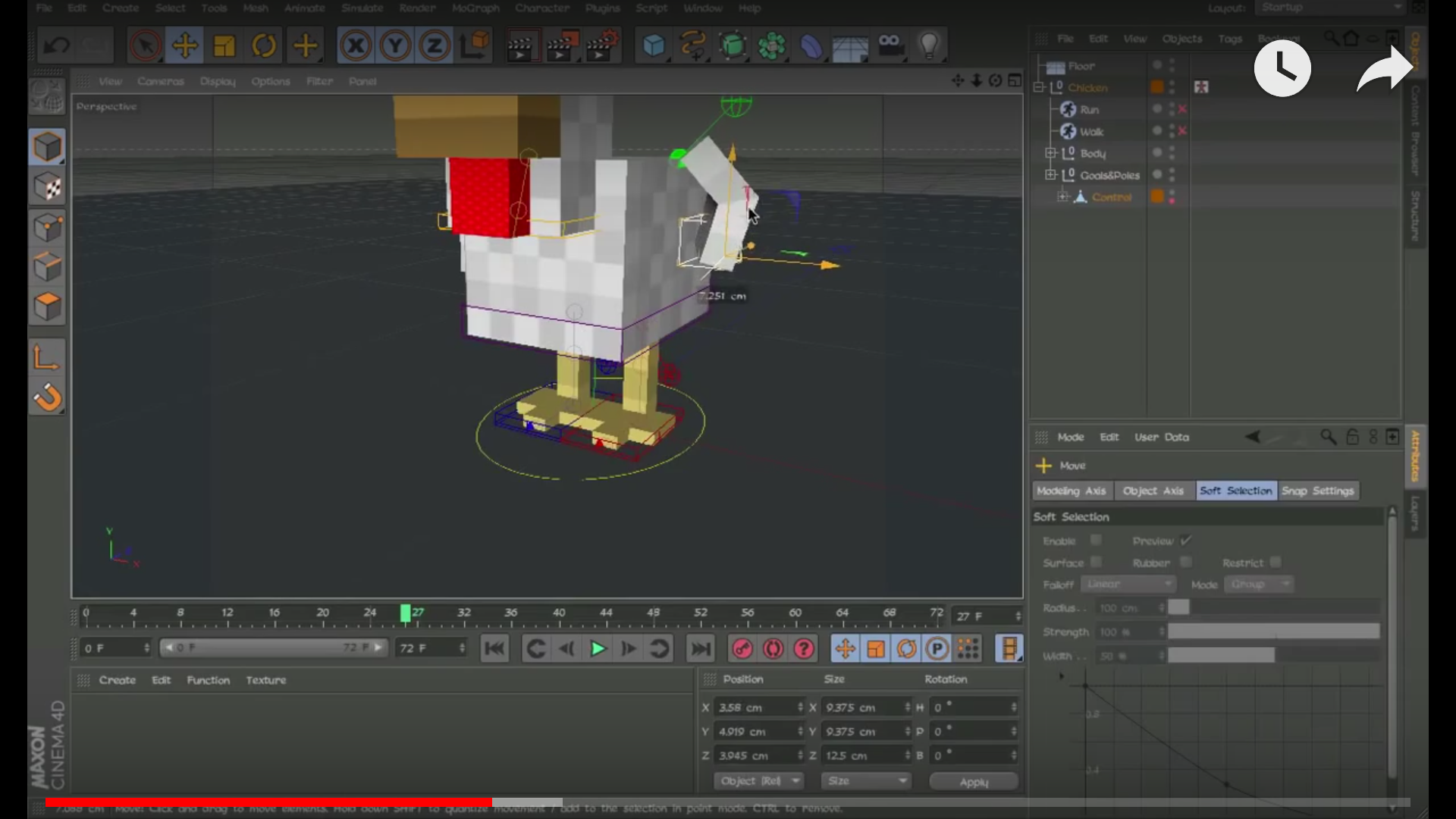This screenshot has height=819, width=1456.
Task: Expand the Body null object
Action: click(1050, 153)
